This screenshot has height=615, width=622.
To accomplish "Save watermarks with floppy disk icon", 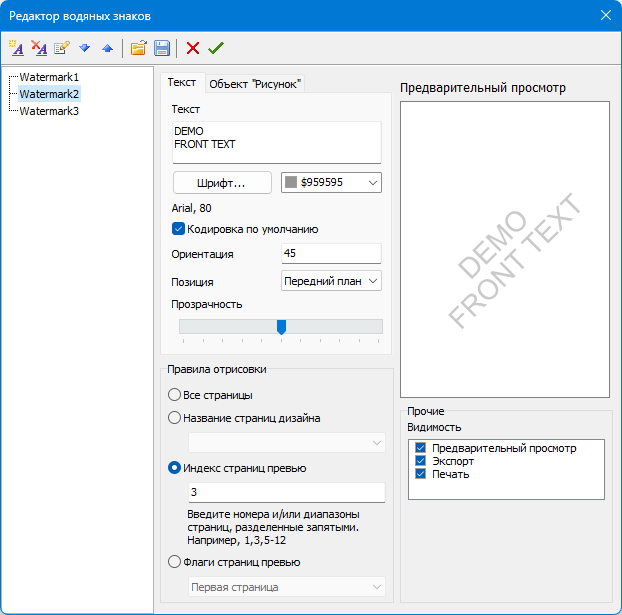I will click(x=161, y=47).
